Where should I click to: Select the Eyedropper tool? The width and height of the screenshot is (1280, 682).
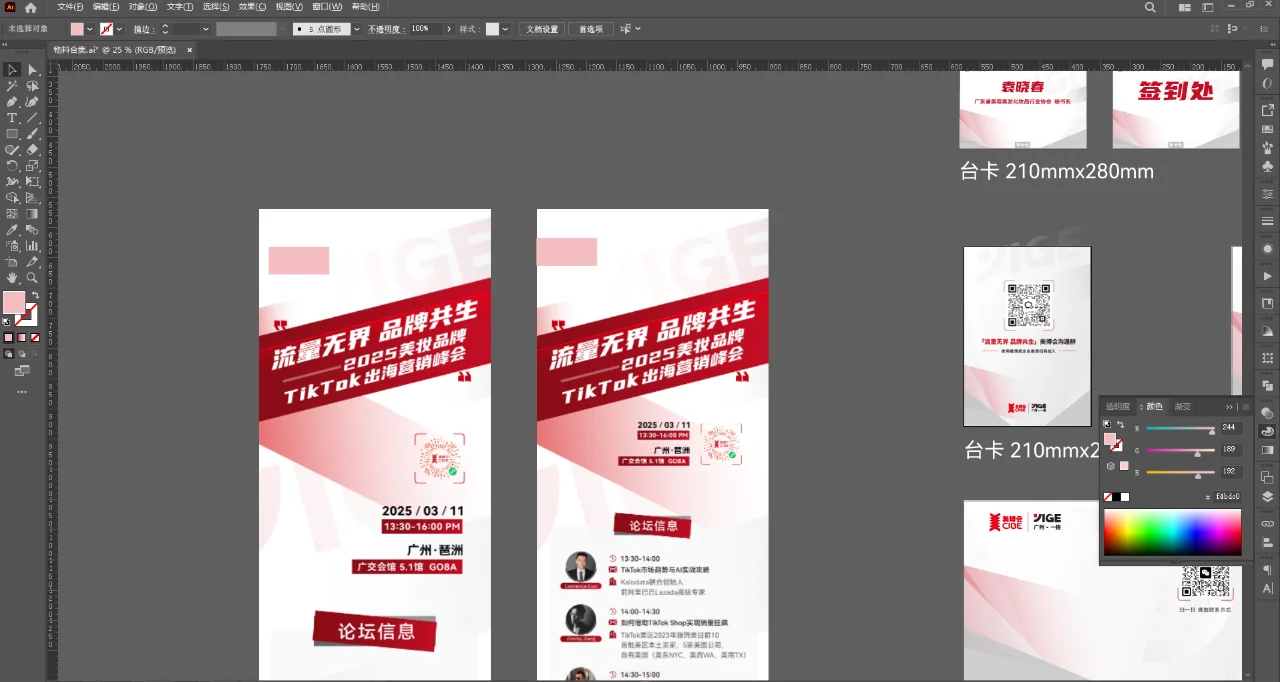(x=12, y=230)
